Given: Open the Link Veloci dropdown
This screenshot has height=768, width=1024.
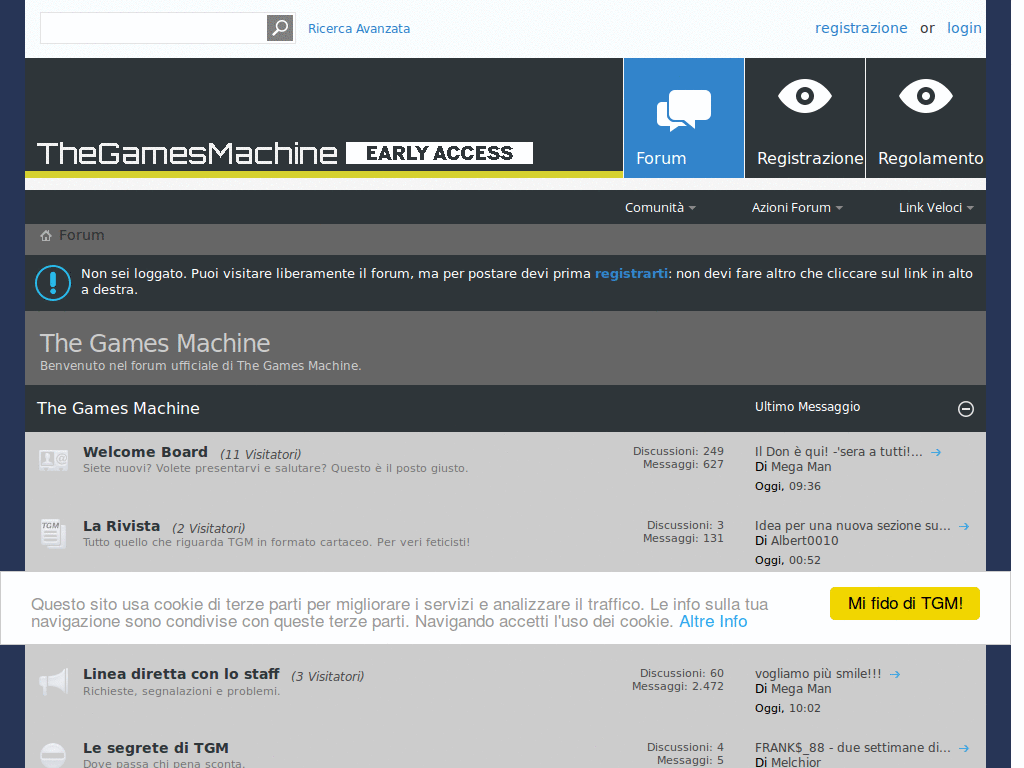Looking at the screenshot, I should pyautogui.click(x=936, y=208).
